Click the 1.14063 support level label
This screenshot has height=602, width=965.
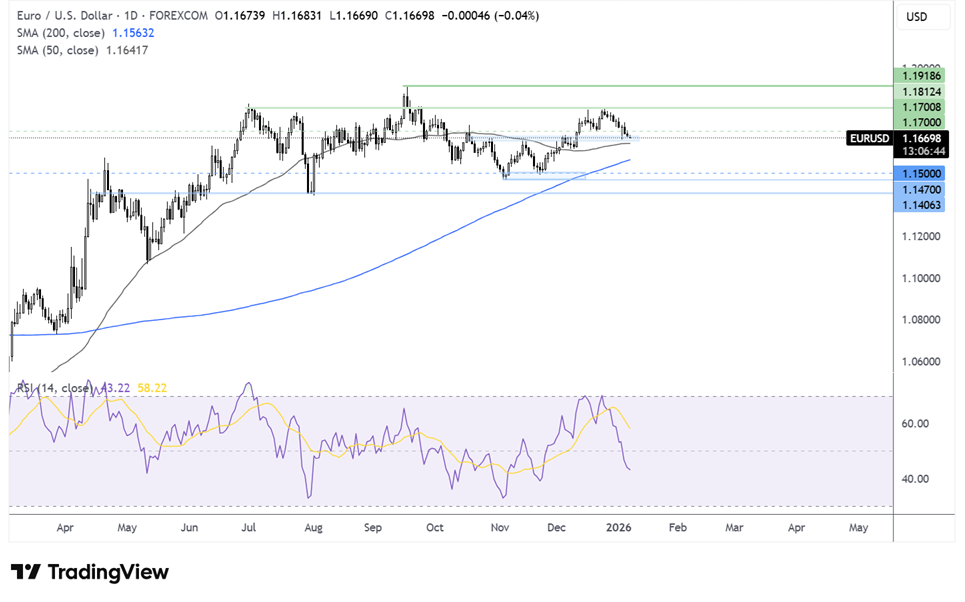pyautogui.click(x=922, y=204)
